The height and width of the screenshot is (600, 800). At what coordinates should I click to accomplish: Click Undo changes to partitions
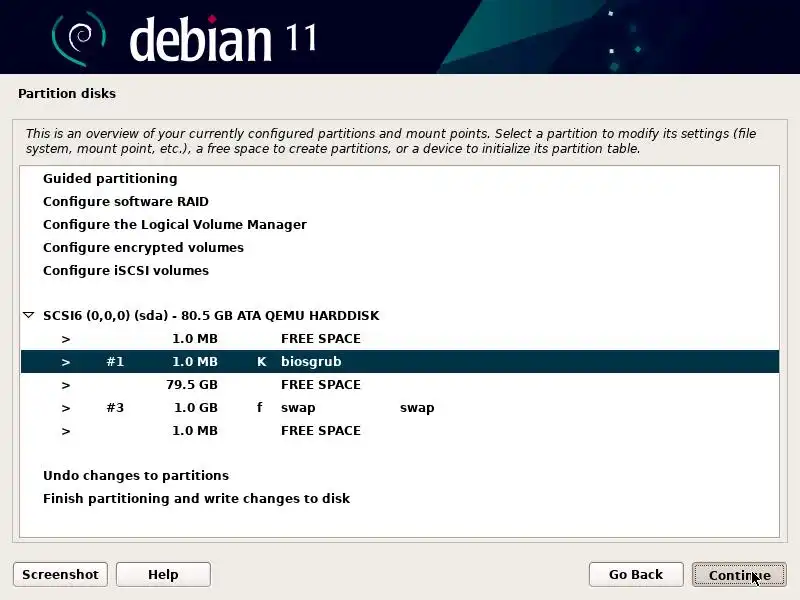[x=399, y=476]
